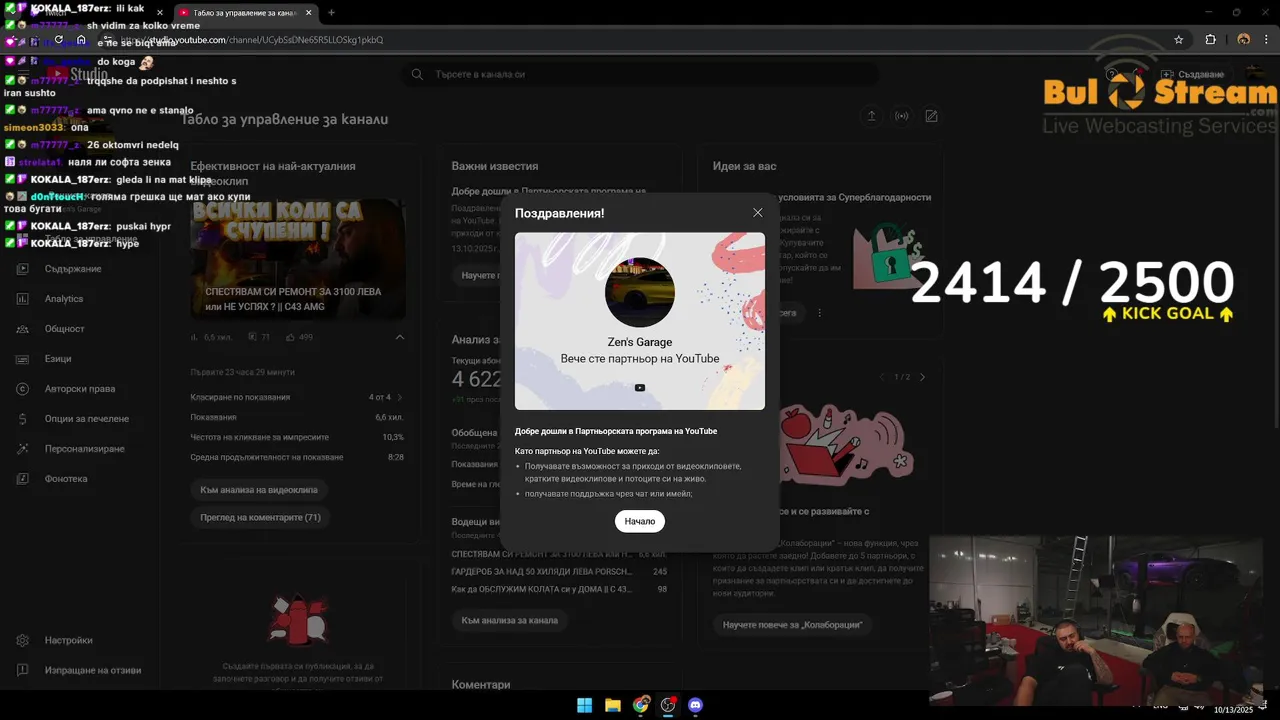Viewport: 1280px width, 720px height.
Task: Click the go live broadcast icon
Action: coord(901,116)
